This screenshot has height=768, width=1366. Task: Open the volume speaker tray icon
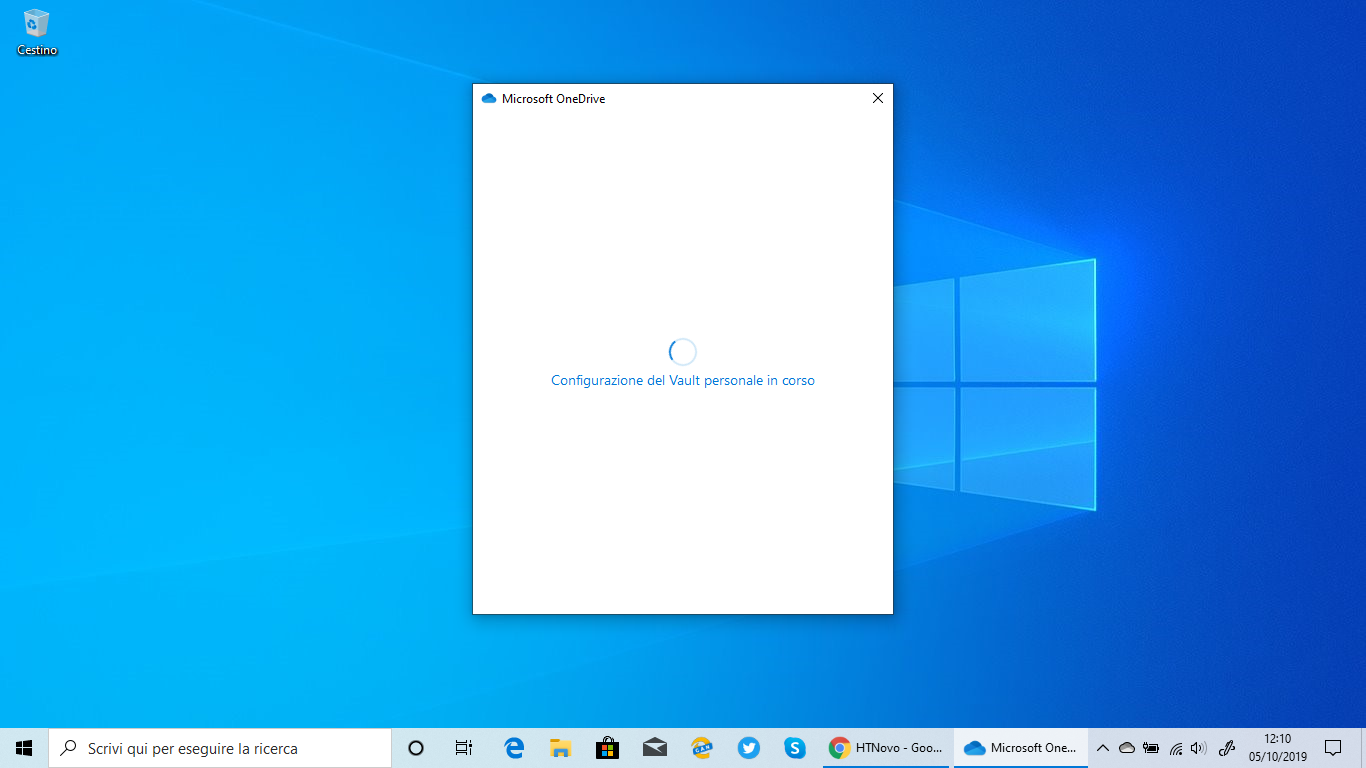[1199, 748]
